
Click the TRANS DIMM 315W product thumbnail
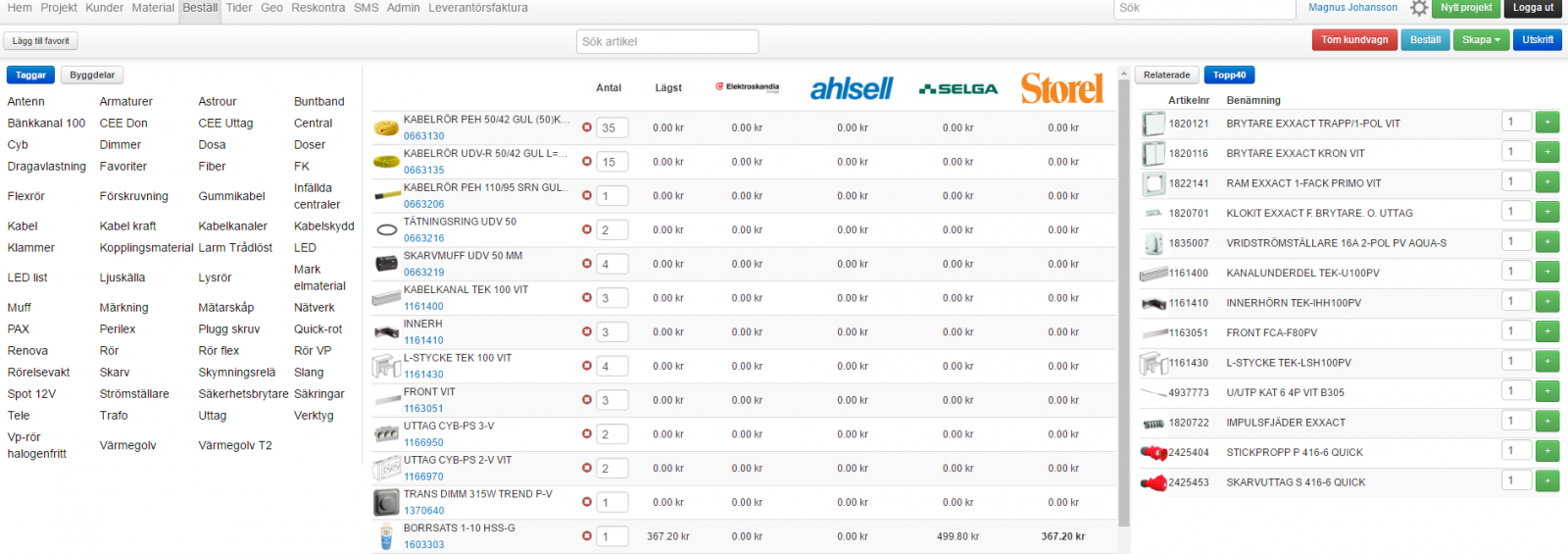coord(386,503)
